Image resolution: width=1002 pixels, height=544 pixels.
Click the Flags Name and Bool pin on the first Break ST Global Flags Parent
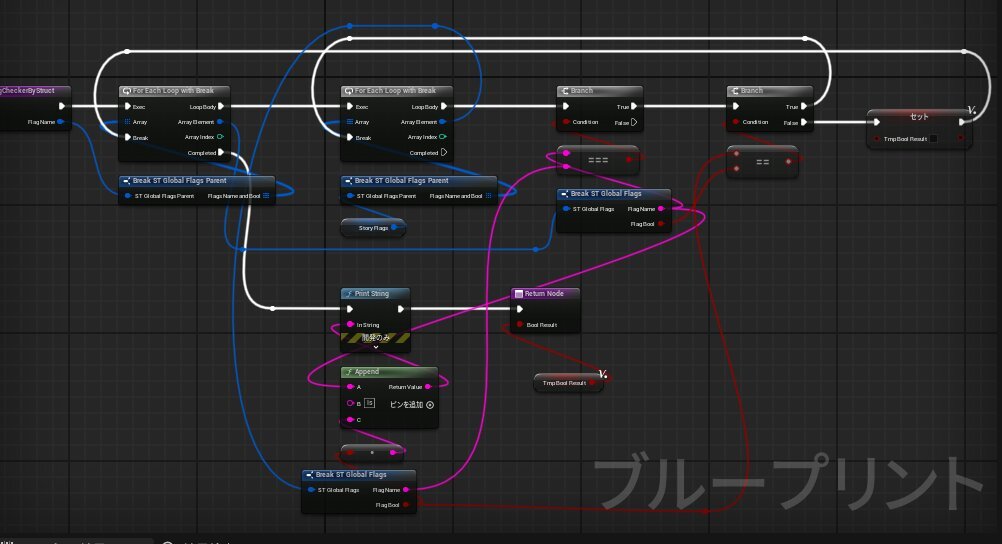coord(265,196)
